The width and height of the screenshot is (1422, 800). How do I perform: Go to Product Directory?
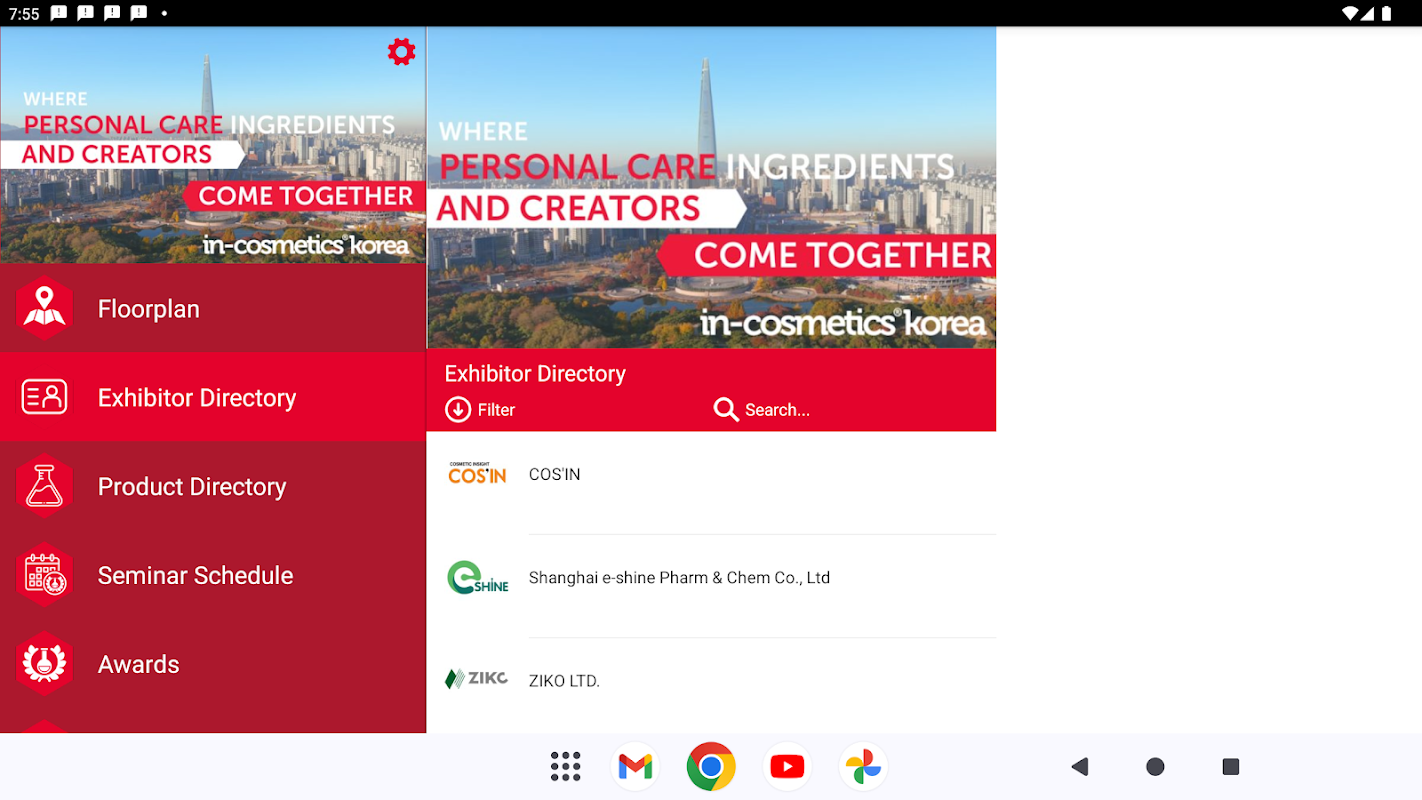pyautogui.click(x=213, y=486)
